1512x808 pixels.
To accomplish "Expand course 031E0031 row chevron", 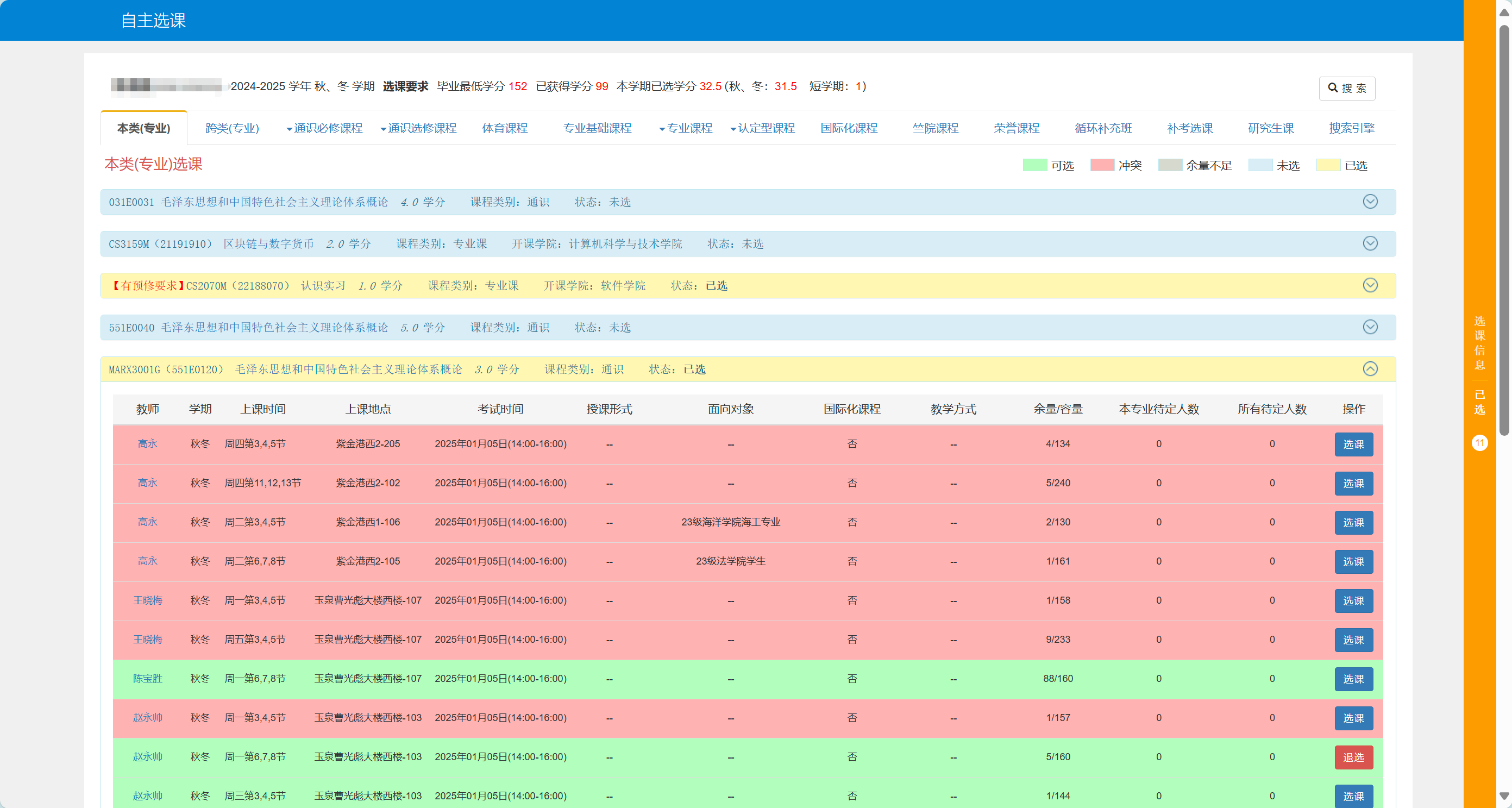I will coord(1370,202).
